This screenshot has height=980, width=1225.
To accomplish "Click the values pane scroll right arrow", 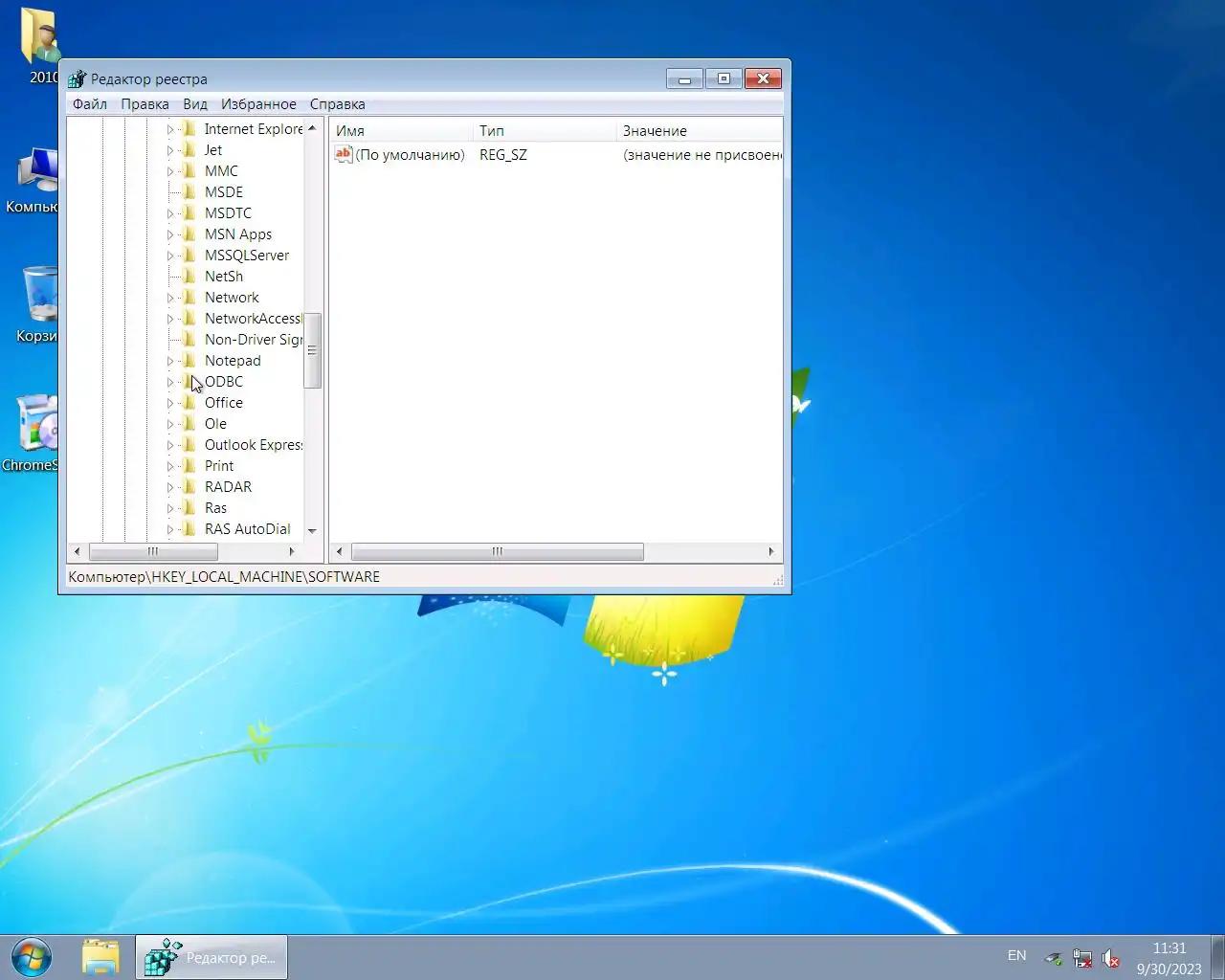I will point(771,551).
